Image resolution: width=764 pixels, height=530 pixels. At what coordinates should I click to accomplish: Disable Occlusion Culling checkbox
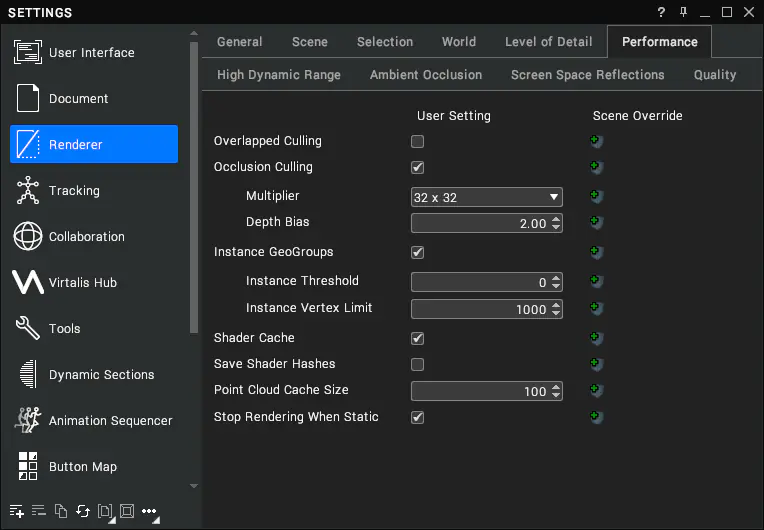coord(418,167)
